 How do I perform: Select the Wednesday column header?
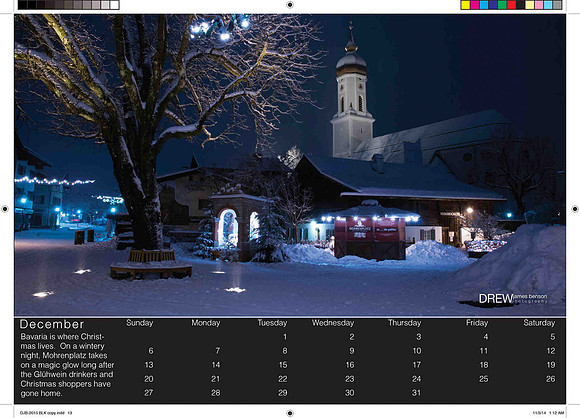click(x=333, y=323)
